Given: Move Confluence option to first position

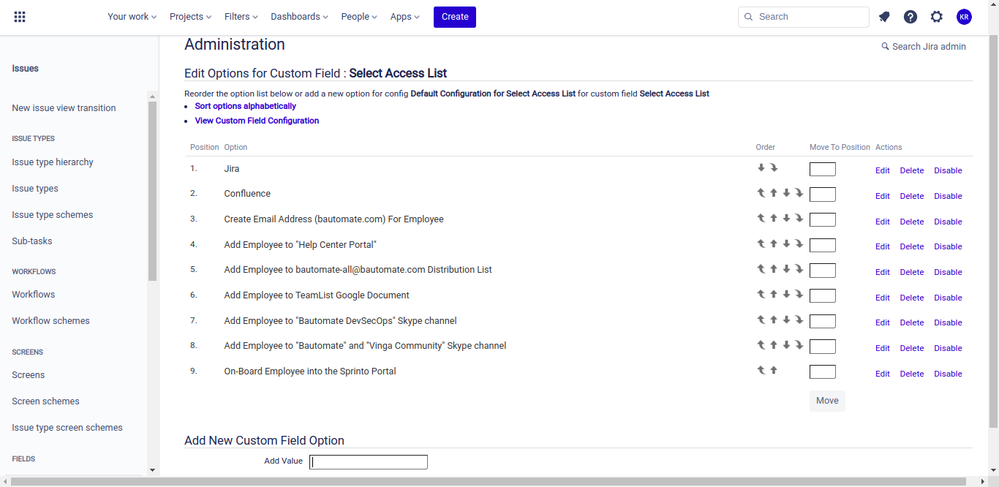Looking at the screenshot, I should [761, 193].
